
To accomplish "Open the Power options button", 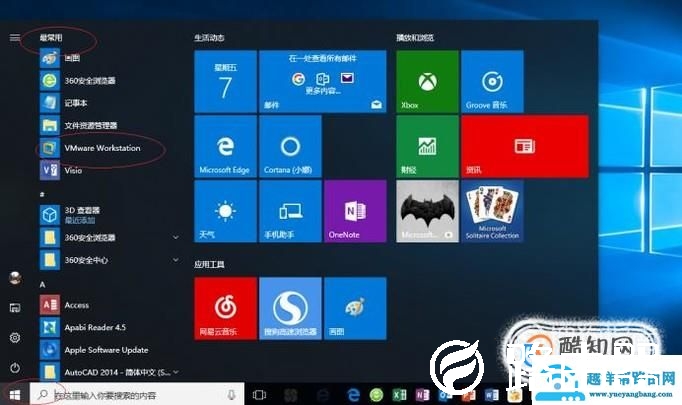I will coord(15,368).
